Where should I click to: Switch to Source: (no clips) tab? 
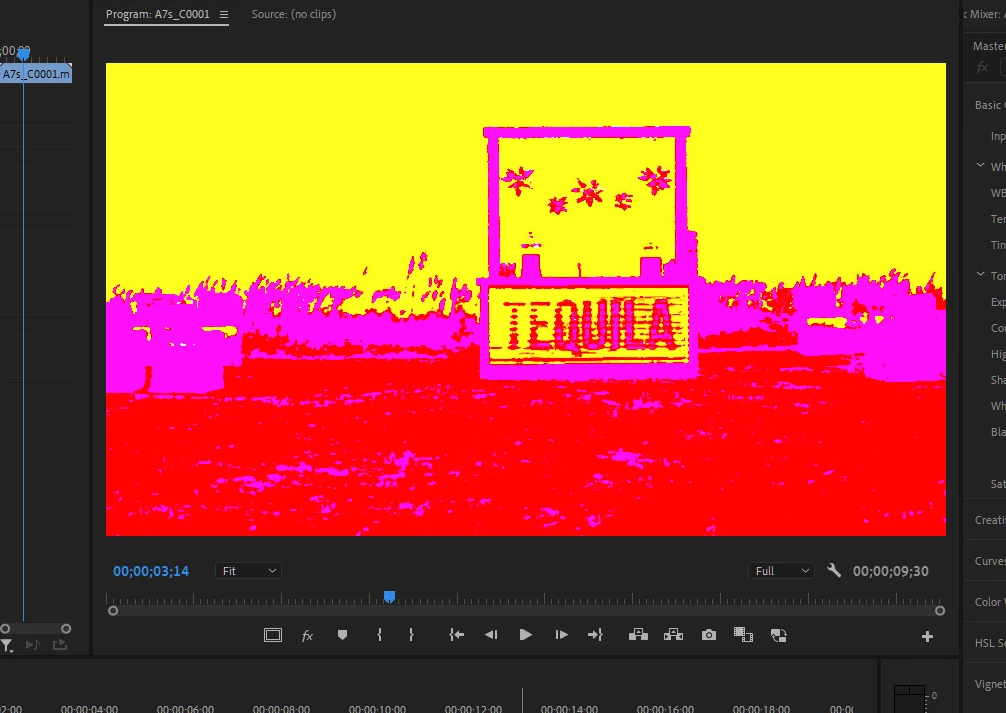point(293,14)
